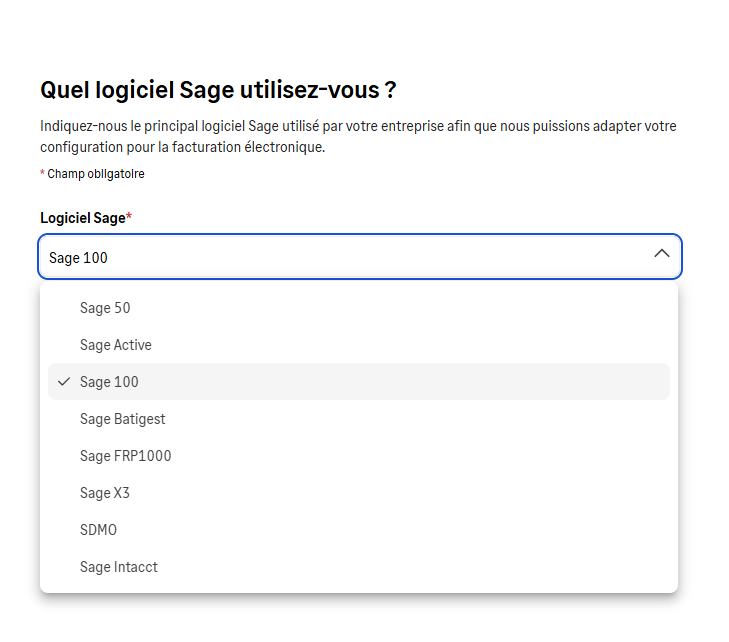The image size is (729, 642).
Task: Select Sage FRP1000 option
Action: pyautogui.click(x=358, y=456)
